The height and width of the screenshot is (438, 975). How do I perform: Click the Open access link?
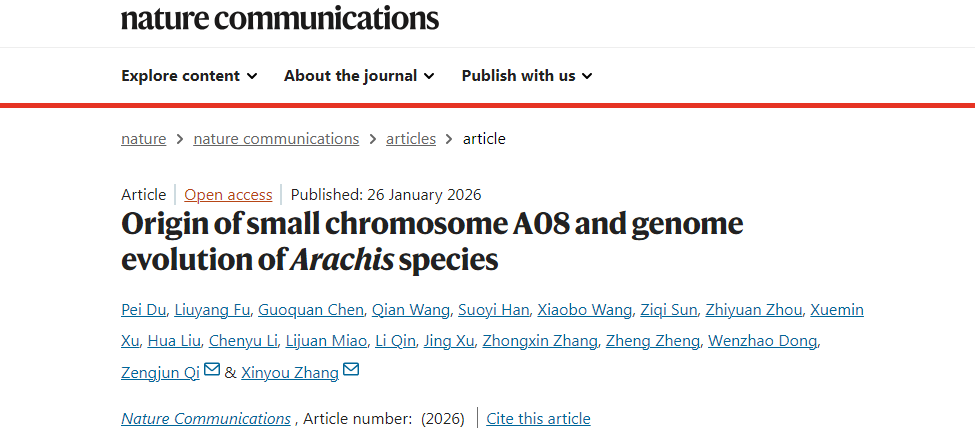228,195
